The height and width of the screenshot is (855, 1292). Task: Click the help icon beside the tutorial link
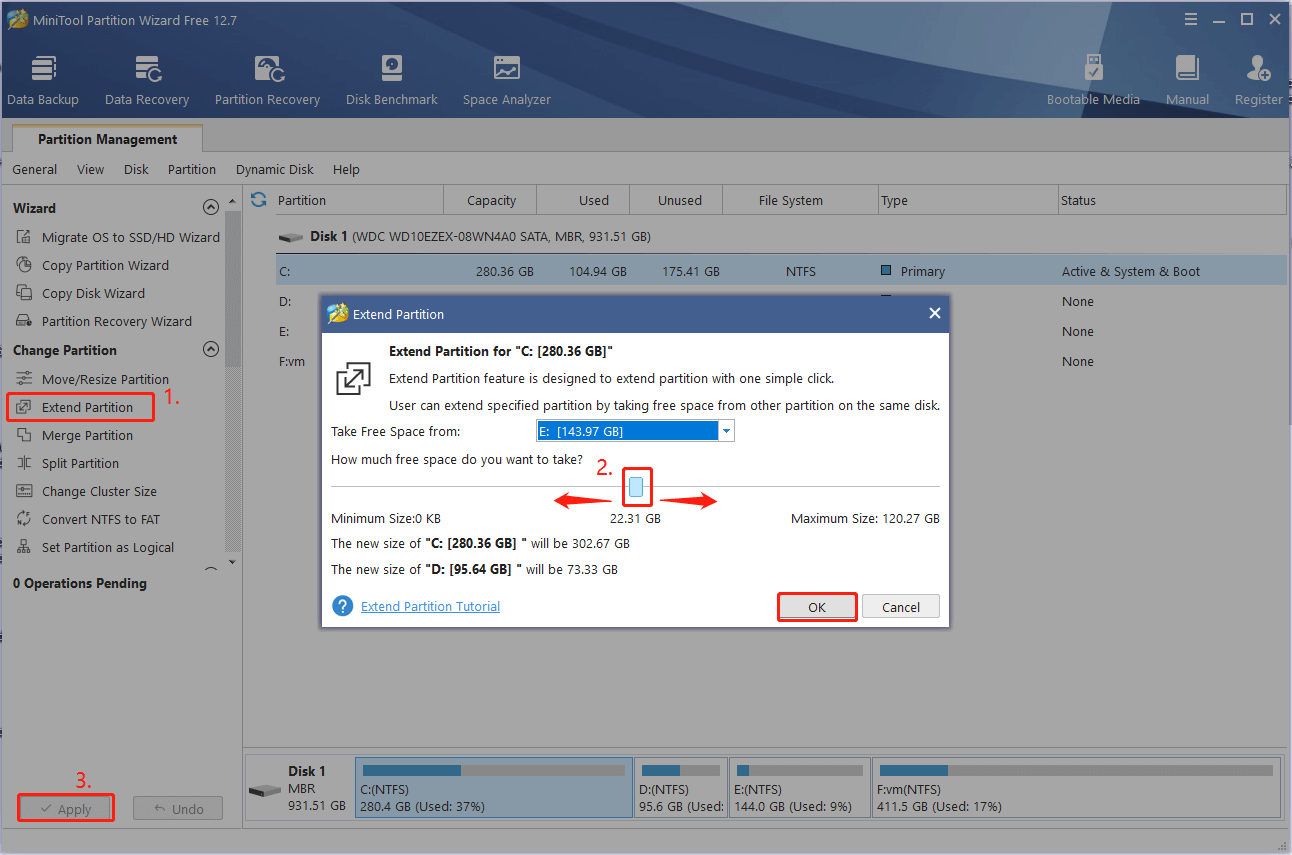(343, 606)
